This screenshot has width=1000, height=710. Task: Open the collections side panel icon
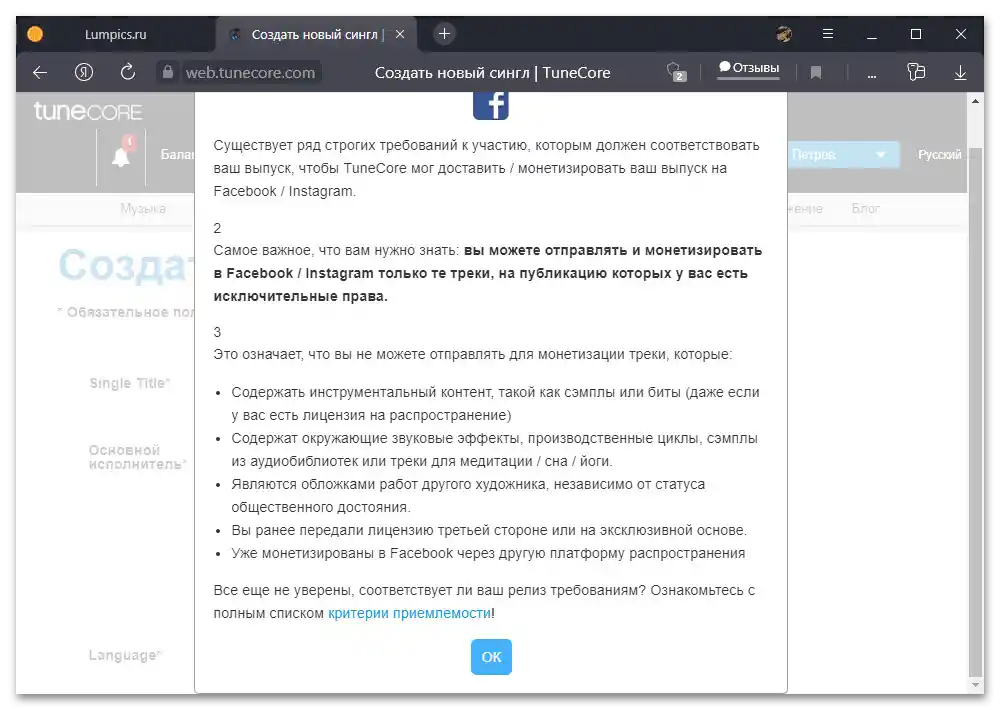point(916,72)
